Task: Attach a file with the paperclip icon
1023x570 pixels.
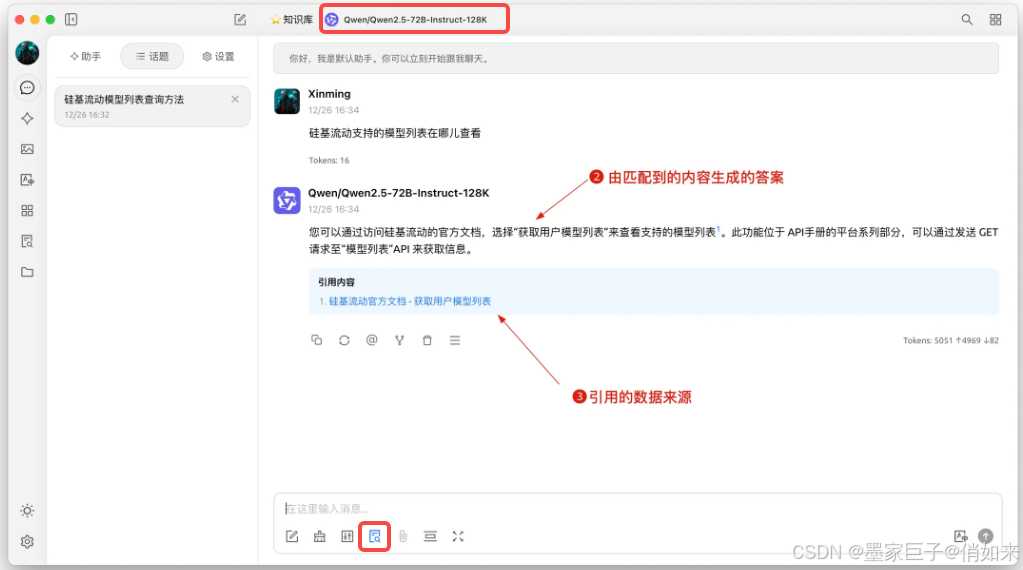Action: [x=403, y=536]
